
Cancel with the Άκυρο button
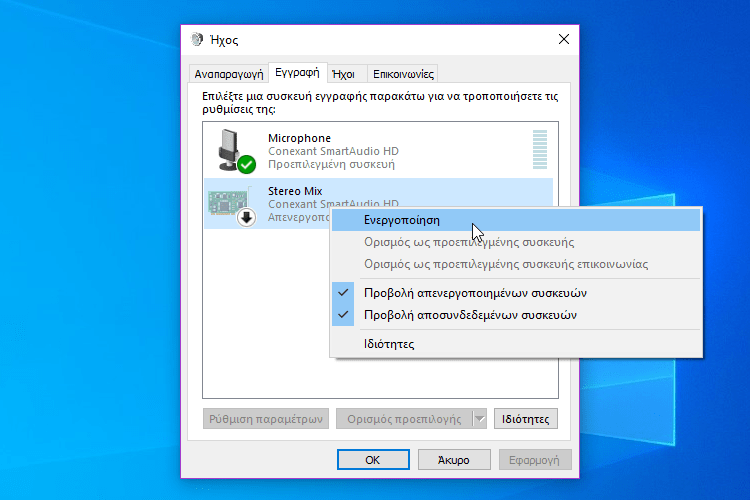[x=454, y=460]
